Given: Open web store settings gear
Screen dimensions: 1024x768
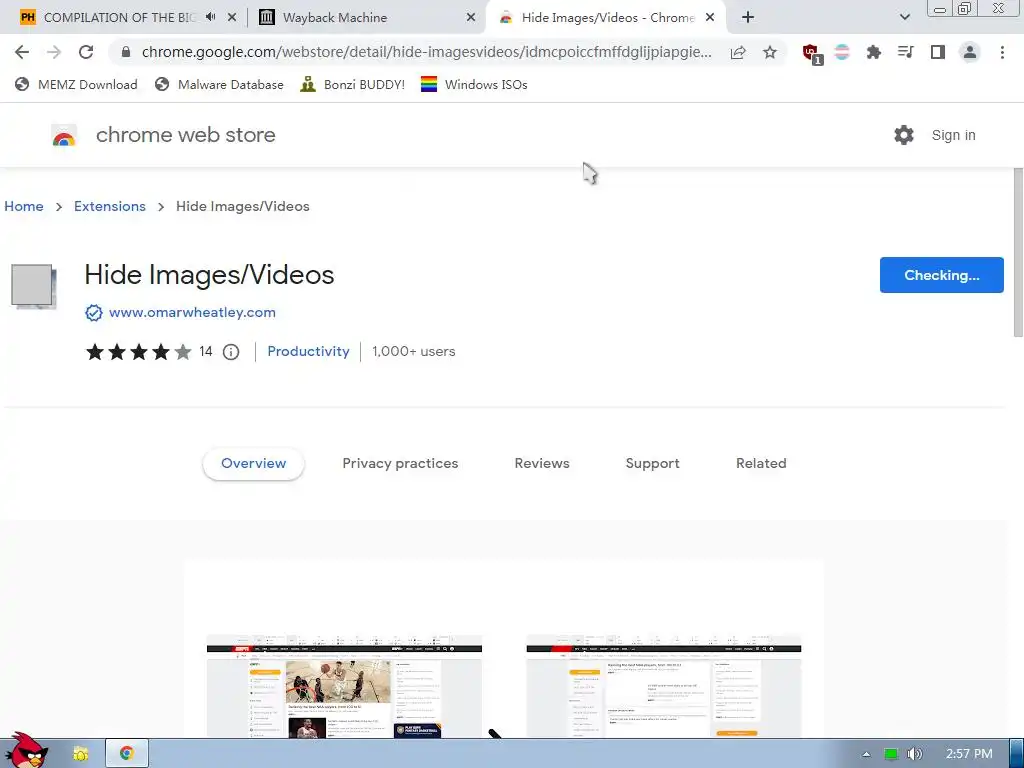Looking at the screenshot, I should click(x=904, y=135).
